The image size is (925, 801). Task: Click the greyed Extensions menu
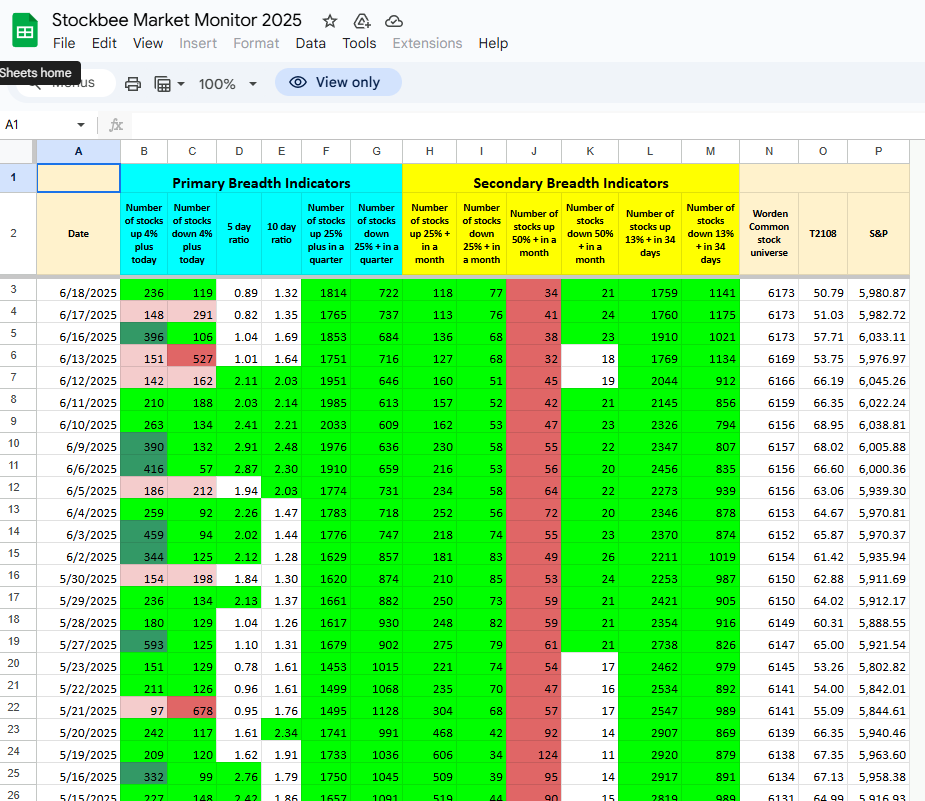pyautogui.click(x=427, y=44)
